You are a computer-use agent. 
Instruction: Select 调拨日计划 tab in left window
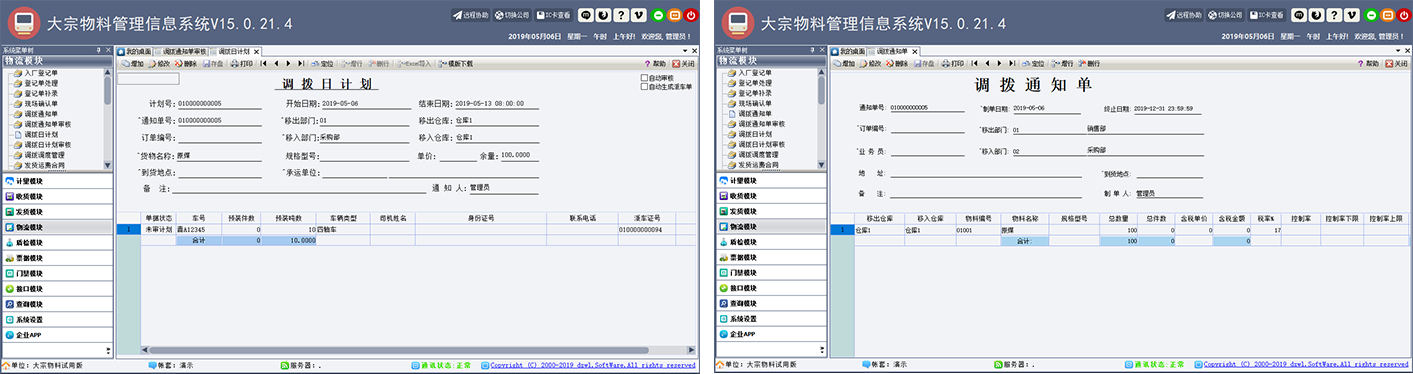pyautogui.click(x=234, y=50)
